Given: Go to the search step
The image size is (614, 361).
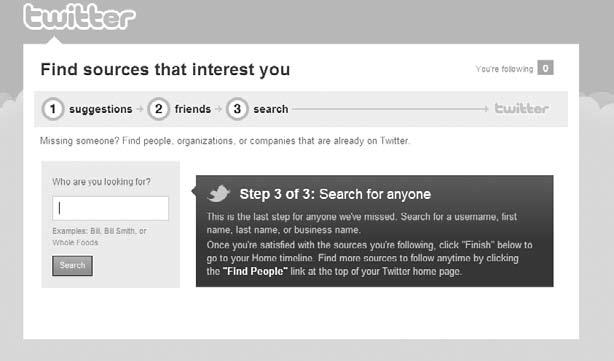Looking at the screenshot, I should (x=271, y=109).
